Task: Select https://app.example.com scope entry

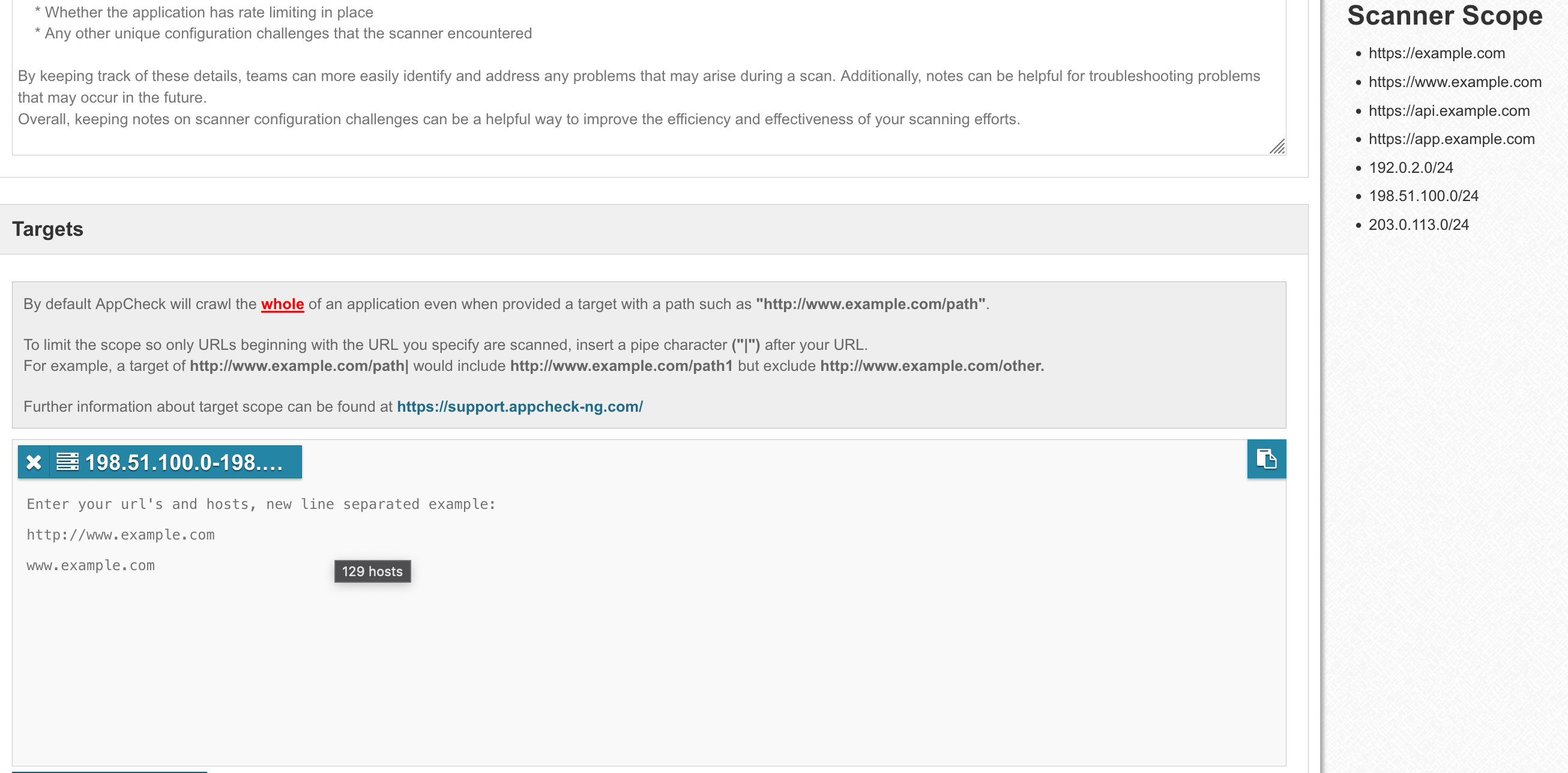Action: pos(1451,139)
